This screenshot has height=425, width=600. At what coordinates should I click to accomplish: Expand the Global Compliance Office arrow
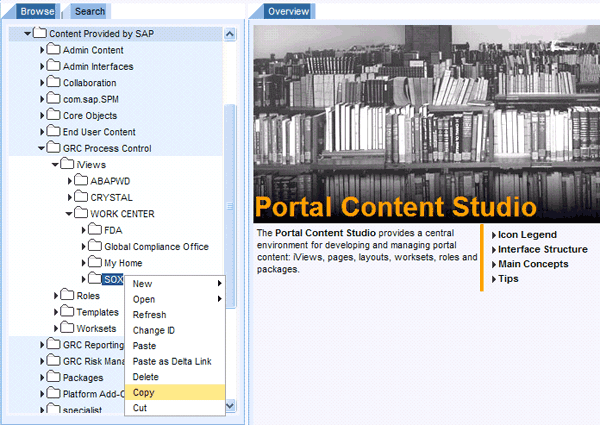click(x=83, y=246)
